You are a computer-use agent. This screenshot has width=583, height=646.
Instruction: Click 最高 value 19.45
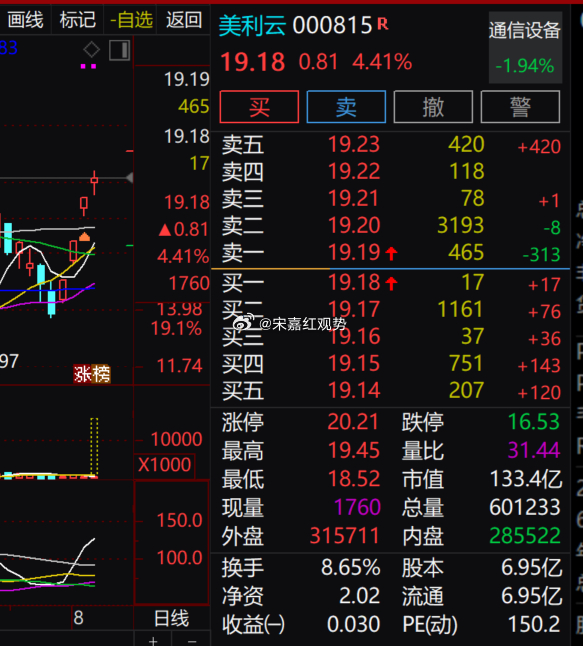(354, 450)
